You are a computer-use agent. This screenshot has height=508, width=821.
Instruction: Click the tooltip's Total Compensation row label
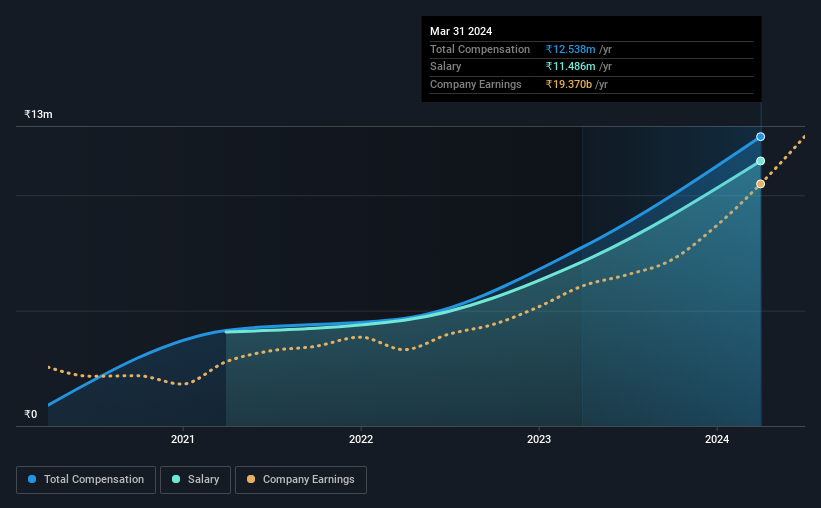click(480, 49)
